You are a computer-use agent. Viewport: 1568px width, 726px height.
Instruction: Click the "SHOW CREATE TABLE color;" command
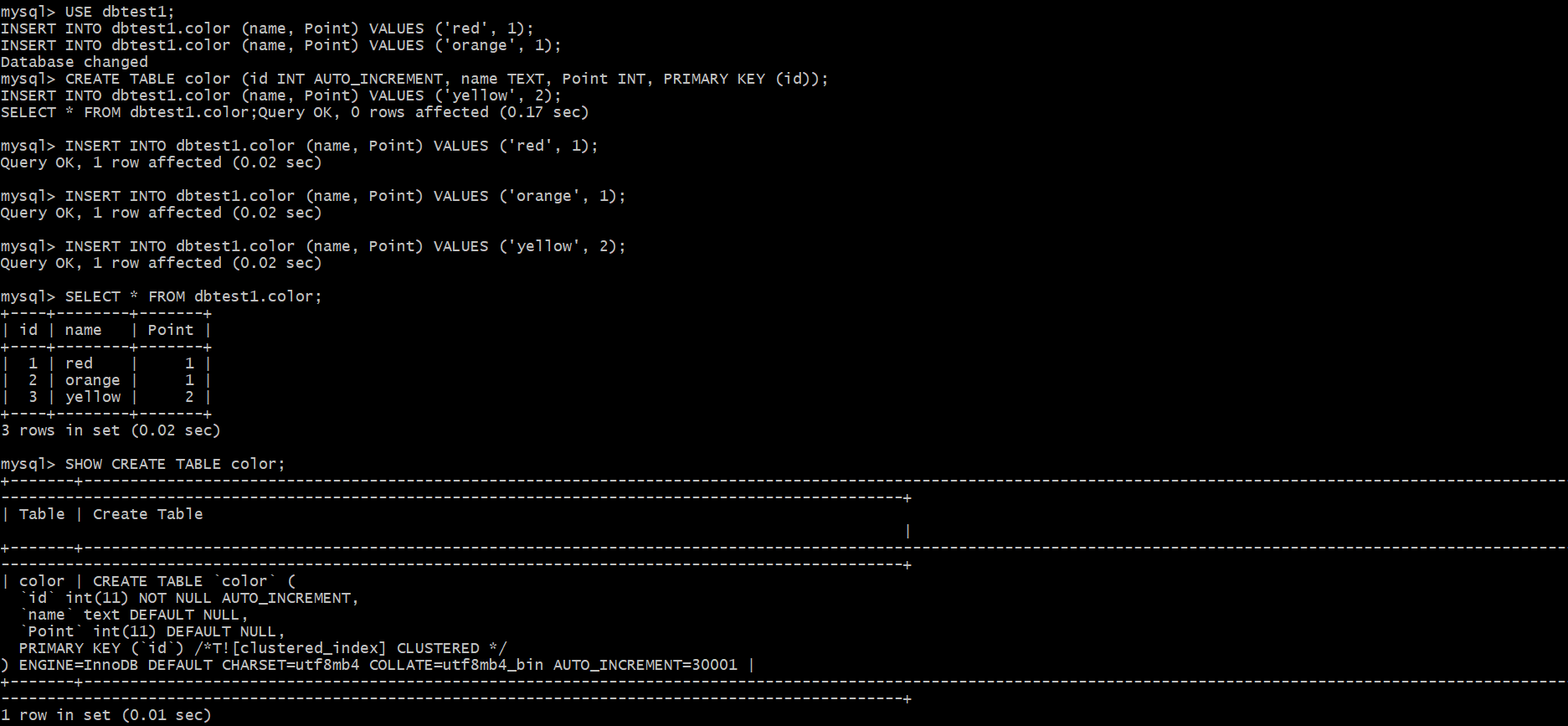(175, 464)
